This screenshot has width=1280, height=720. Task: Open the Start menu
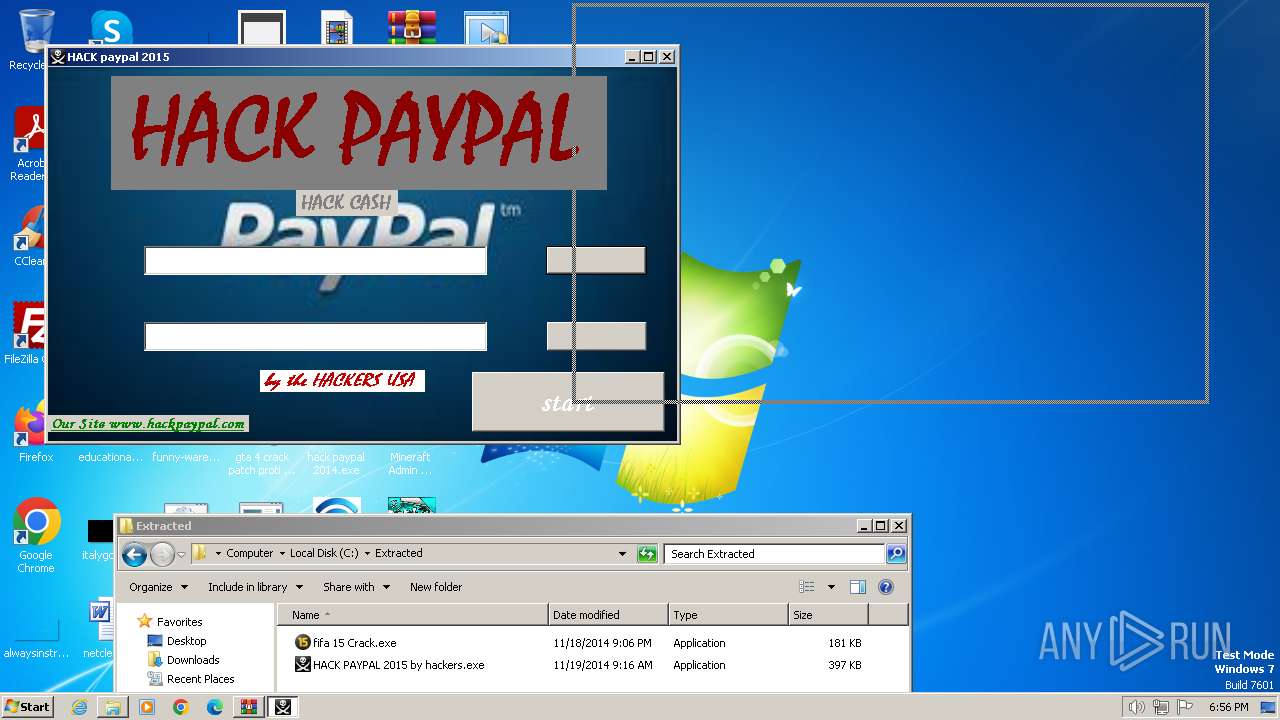28,707
